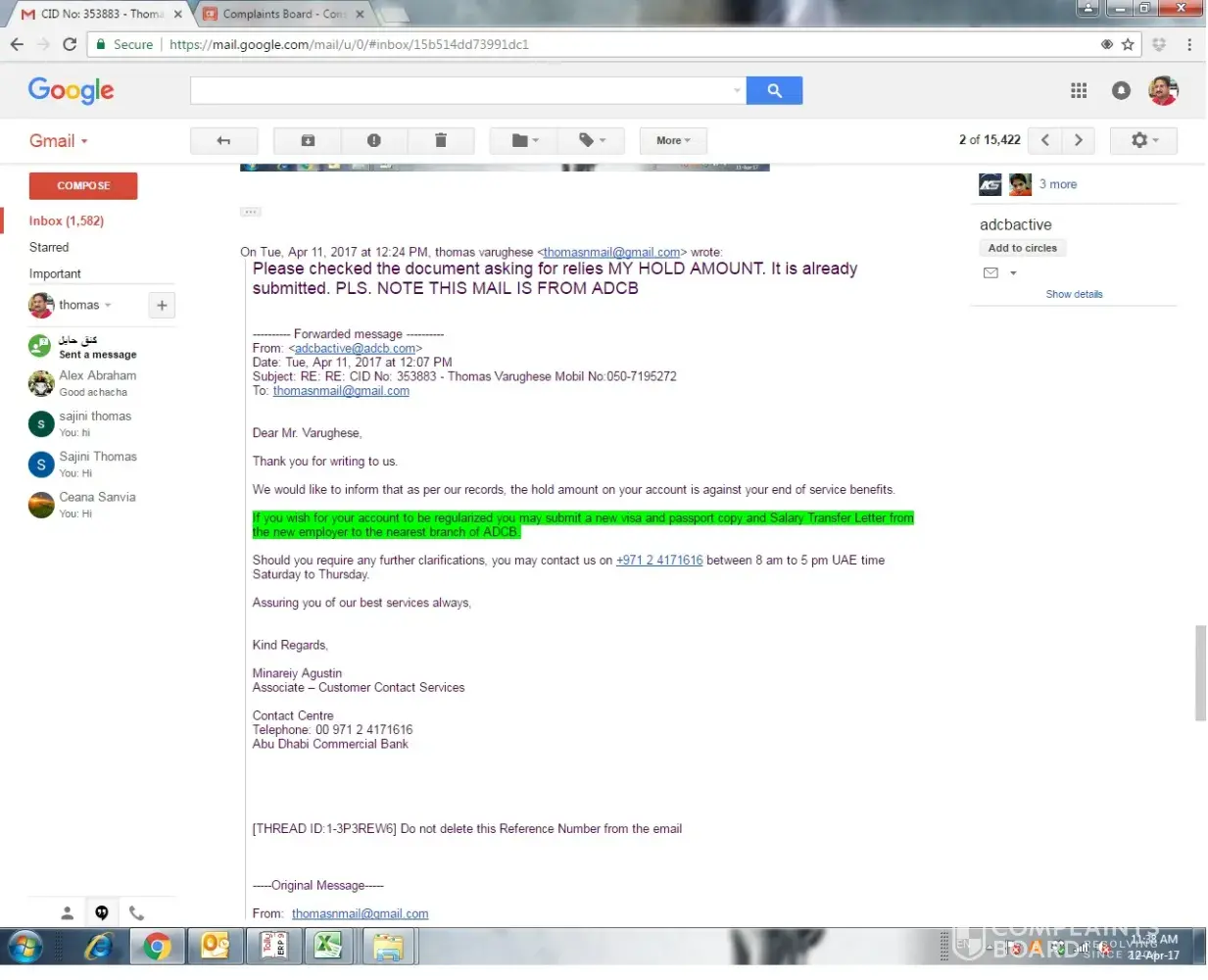Click the browser back arrow
Viewport: 1208px width, 980px height.
coord(17,44)
